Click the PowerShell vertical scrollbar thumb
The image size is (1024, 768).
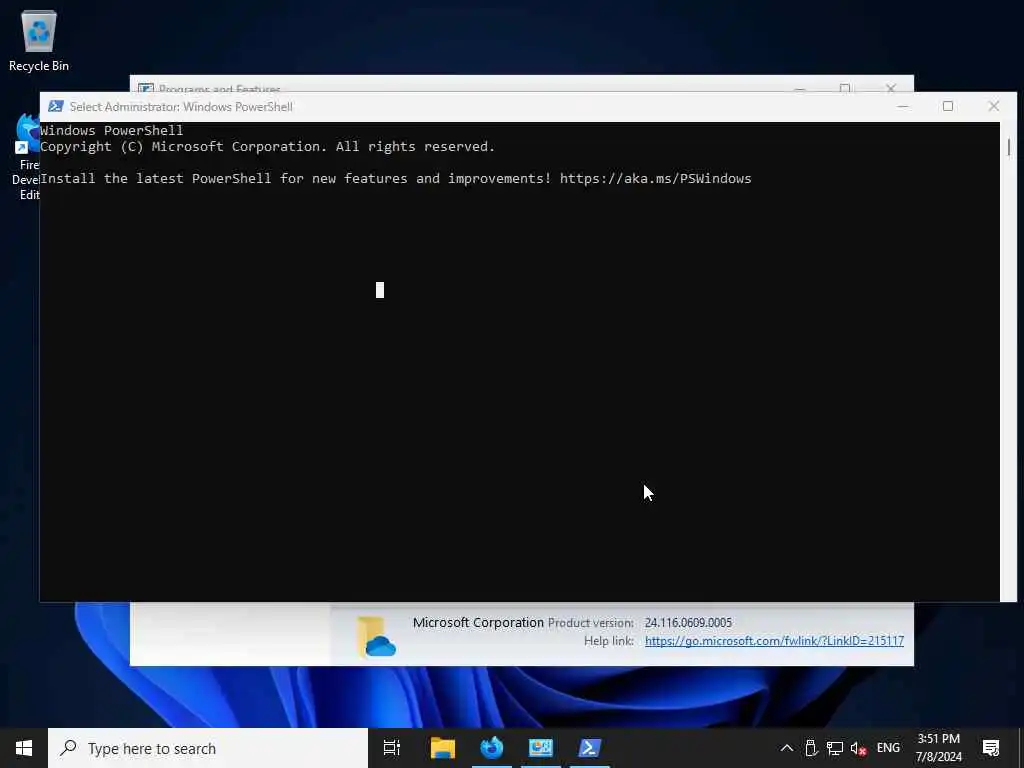coord(1008,147)
